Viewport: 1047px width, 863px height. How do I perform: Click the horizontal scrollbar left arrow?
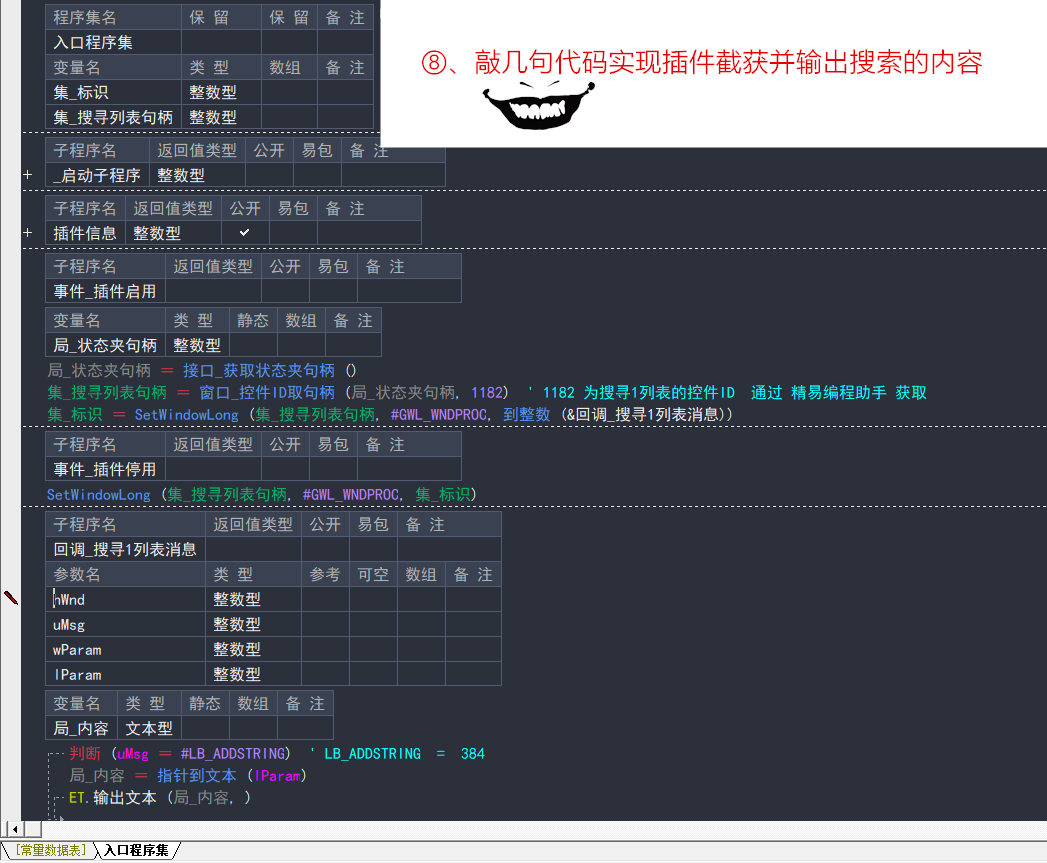(13, 829)
